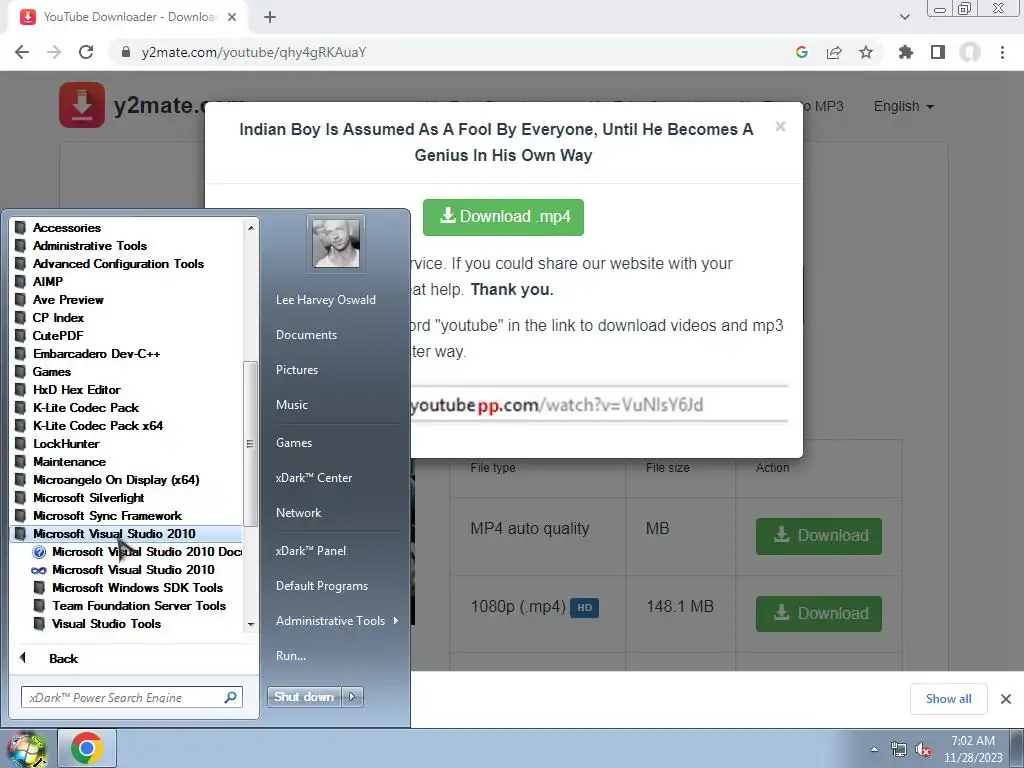This screenshot has height=768, width=1024.
Task: Click the scroll up arrow in programs list
Action: tap(251, 227)
